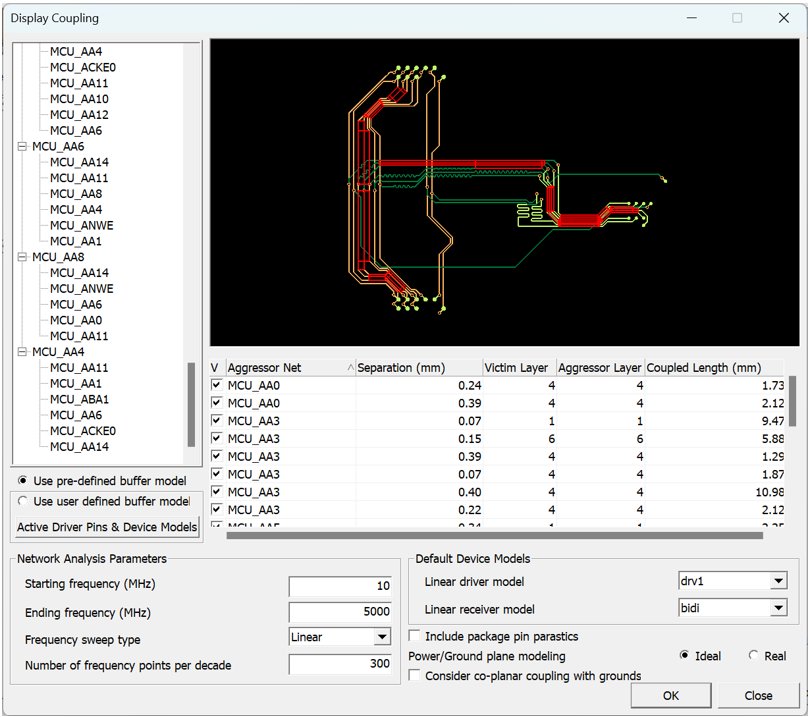The height and width of the screenshot is (717, 808).
Task: Open the Linear receiver model dropdown
Action: (x=778, y=608)
